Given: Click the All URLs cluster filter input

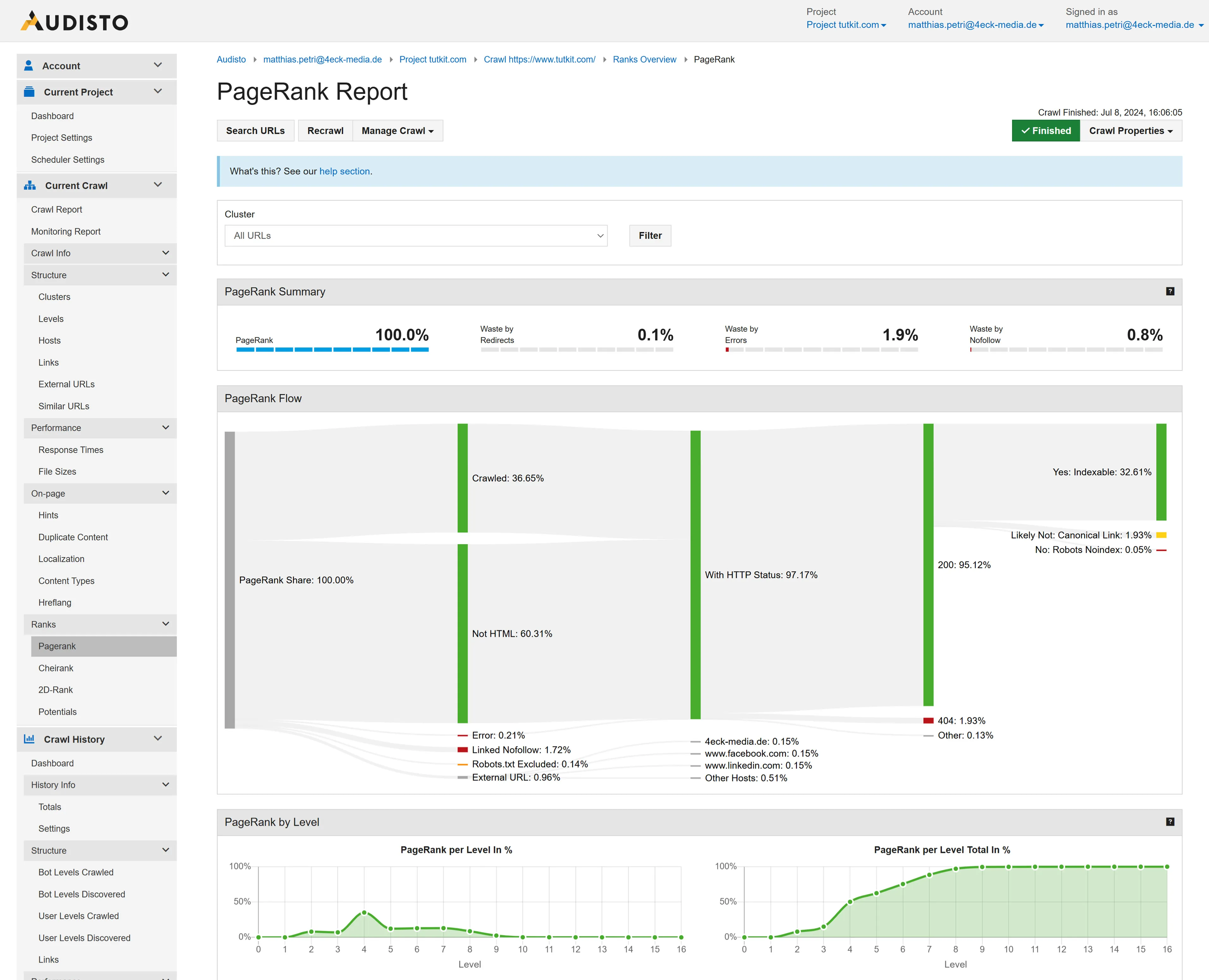Looking at the screenshot, I should click(x=416, y=235).
